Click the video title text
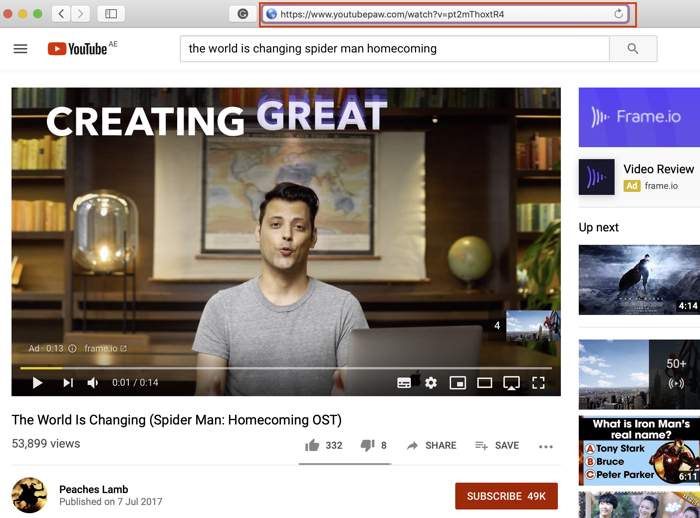The image size is (700, 518). click(x=177, y=420)
